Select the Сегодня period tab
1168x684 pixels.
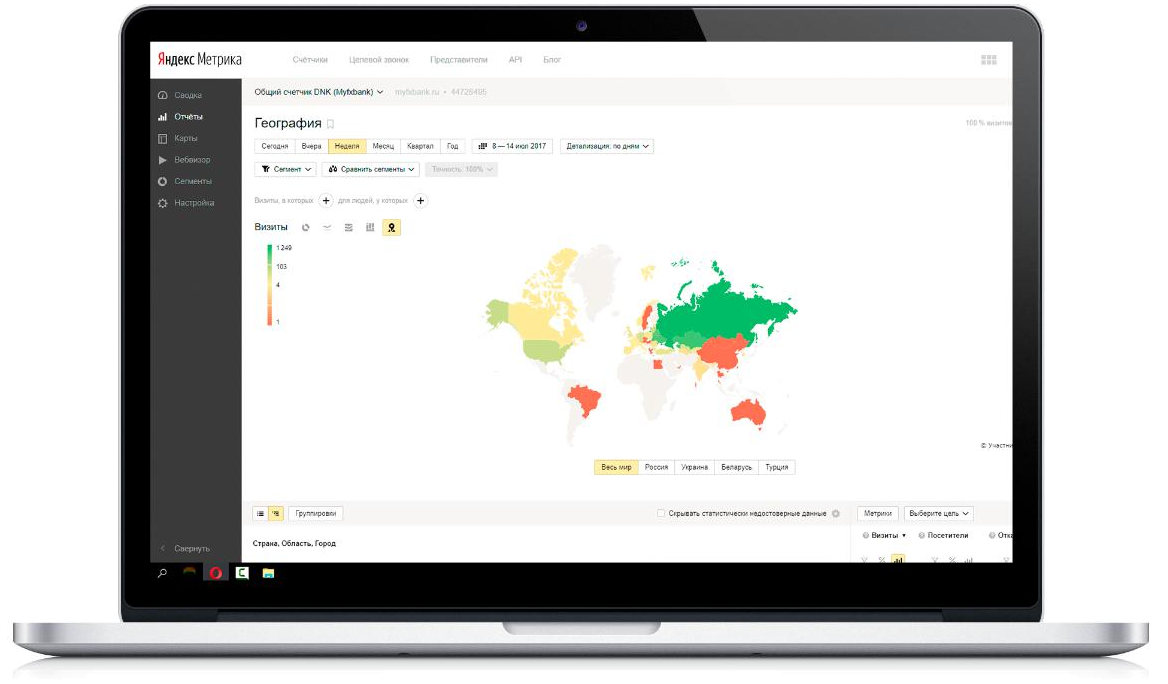click(275, 146)
